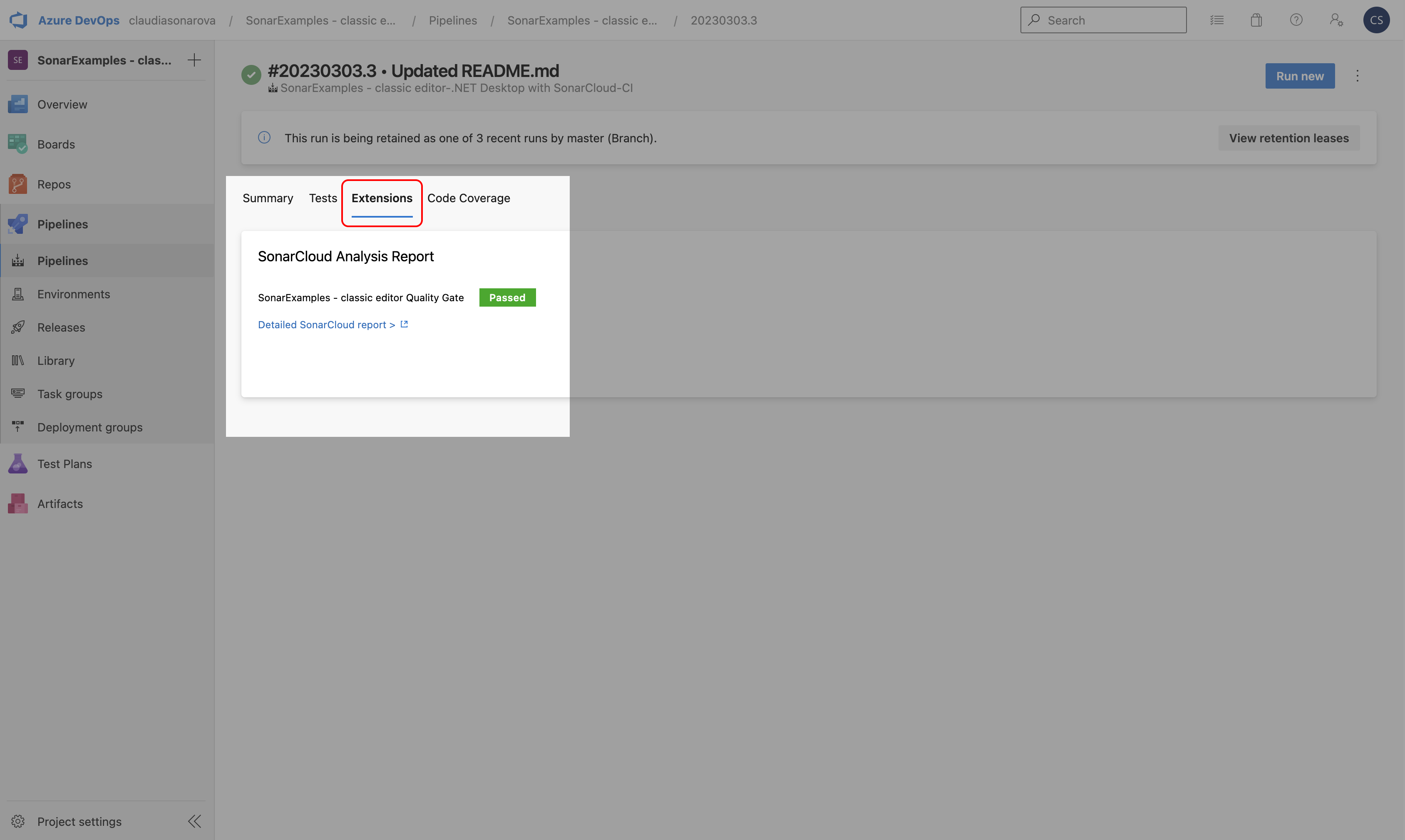
Task: Click the Passed quality gate badge
Action: 507,298
